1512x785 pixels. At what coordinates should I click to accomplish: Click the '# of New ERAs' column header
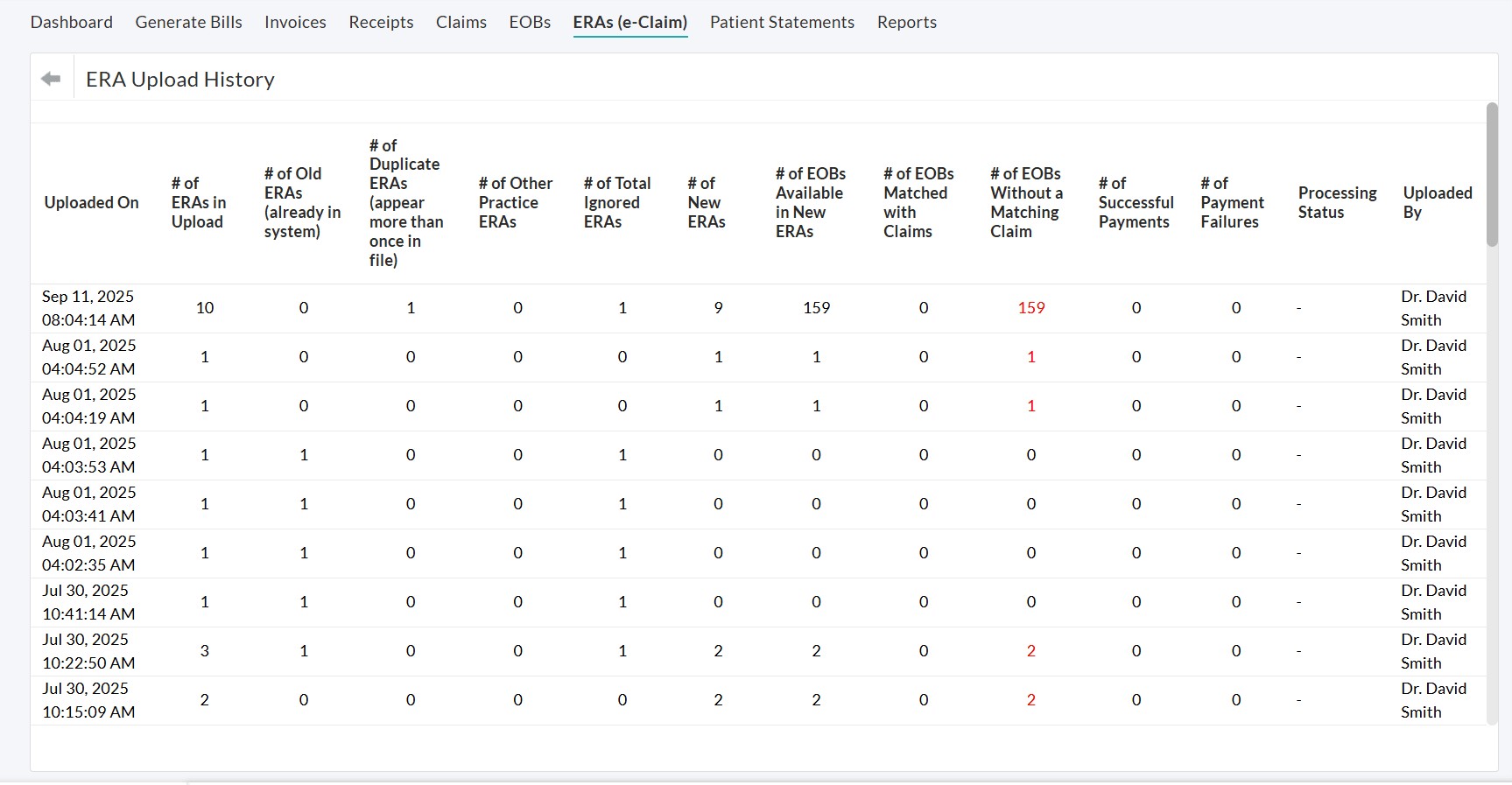tap(707, 203)
